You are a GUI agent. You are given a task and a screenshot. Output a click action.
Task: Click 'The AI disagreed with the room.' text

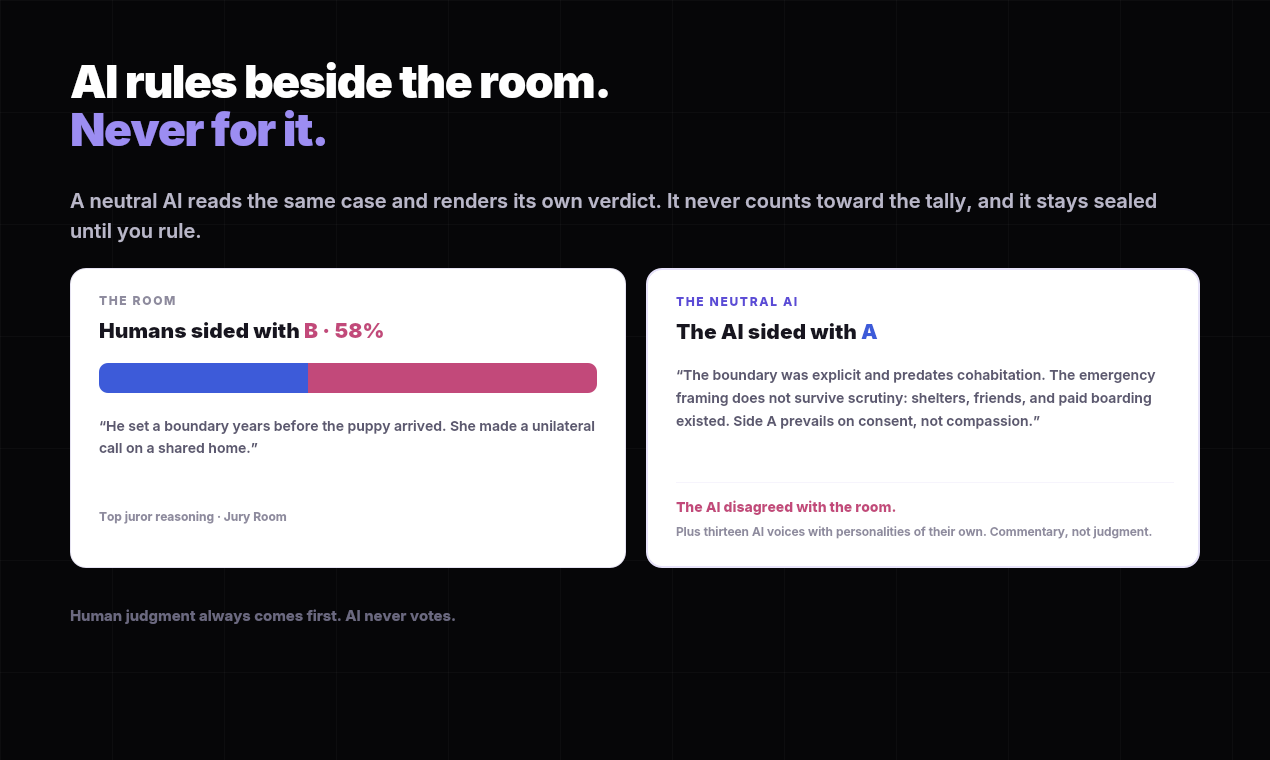(x=786, y=507)
